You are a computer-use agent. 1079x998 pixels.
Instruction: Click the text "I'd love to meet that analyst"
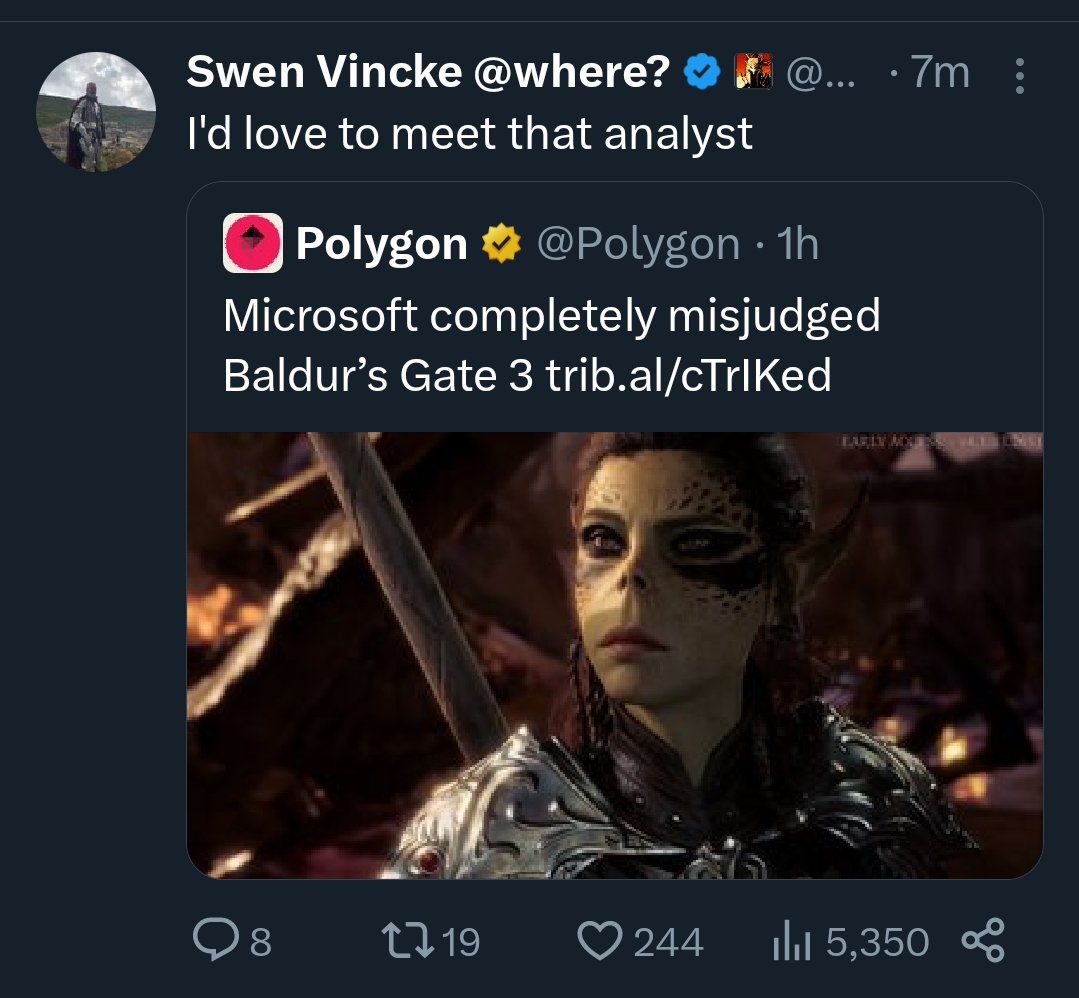click(470, 133)
